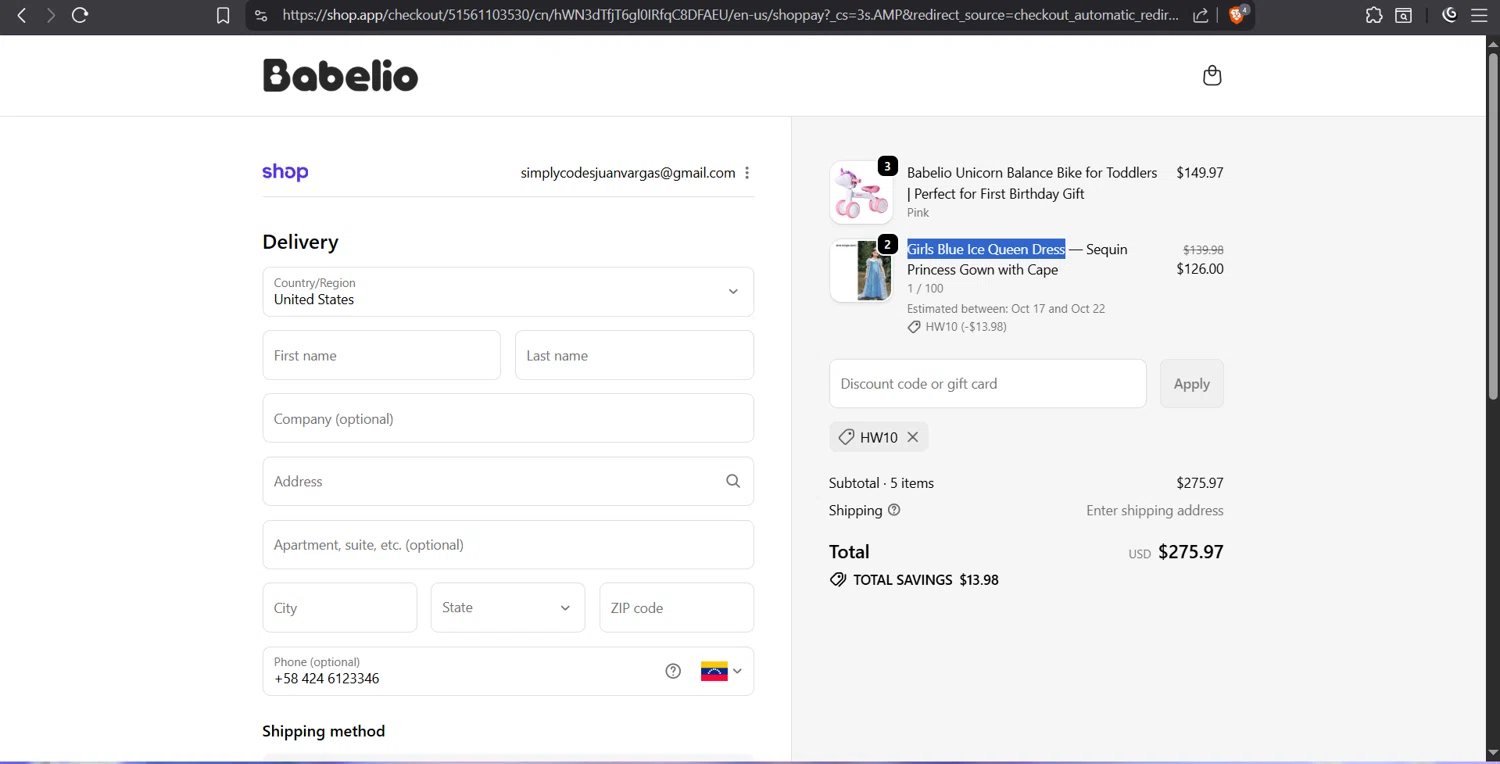The height and width of the screenshot is (764, 1500).
Task: Open the shopping bag cart icon
Action: click(x=1212, y=76)
